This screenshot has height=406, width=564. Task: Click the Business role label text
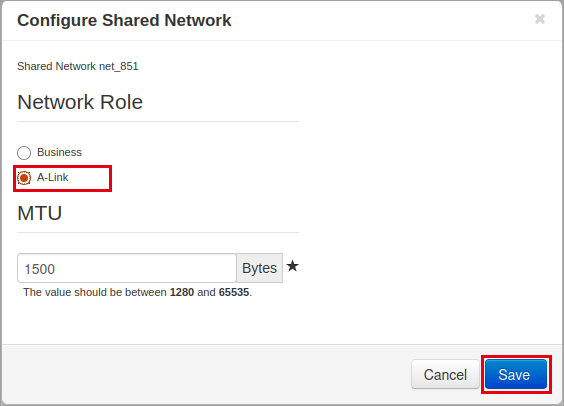pos(59,152)
